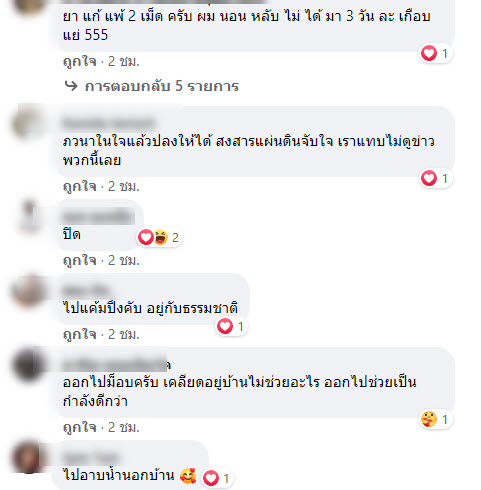Open timestamp 2 ชม. of ภาวนาในใจ comment

(124, 186)
